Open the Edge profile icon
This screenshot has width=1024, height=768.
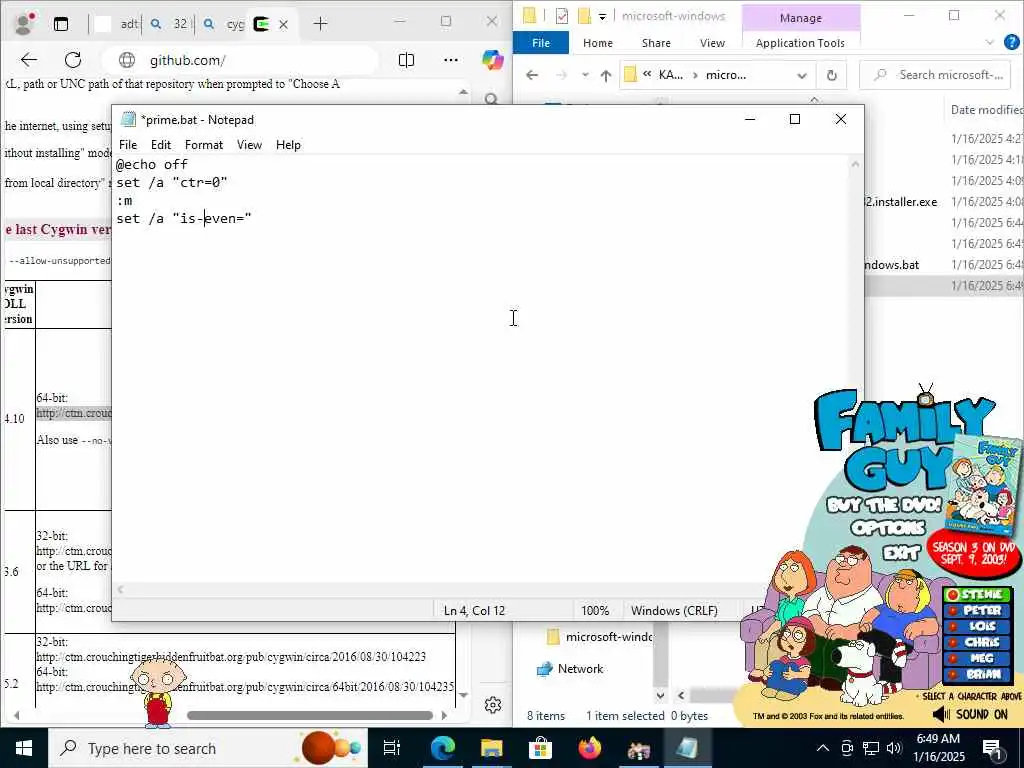[25, 23]
